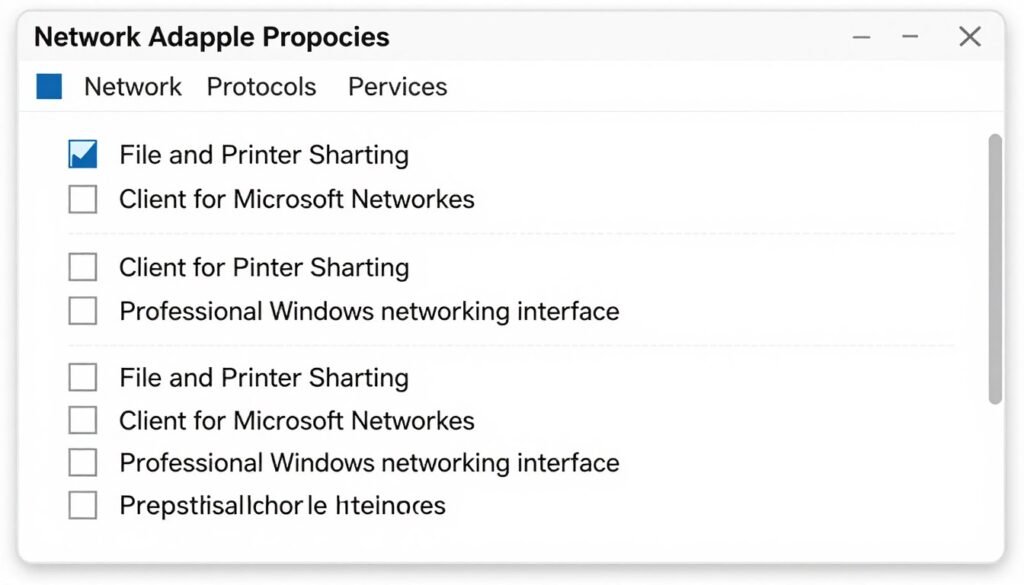This screenshot has height=585, width=1024.
Task: Click the minimize button on the title bar
Action: pyautogui.click(x=861, y=36)
